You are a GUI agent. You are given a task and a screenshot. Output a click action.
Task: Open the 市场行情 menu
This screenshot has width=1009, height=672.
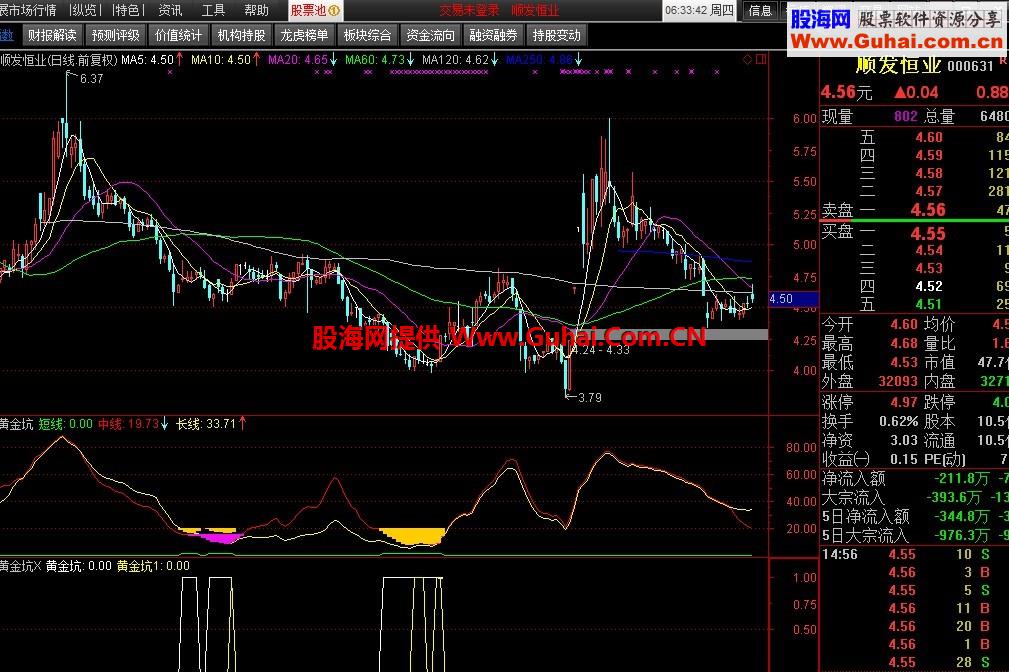(x=29, y=10)
